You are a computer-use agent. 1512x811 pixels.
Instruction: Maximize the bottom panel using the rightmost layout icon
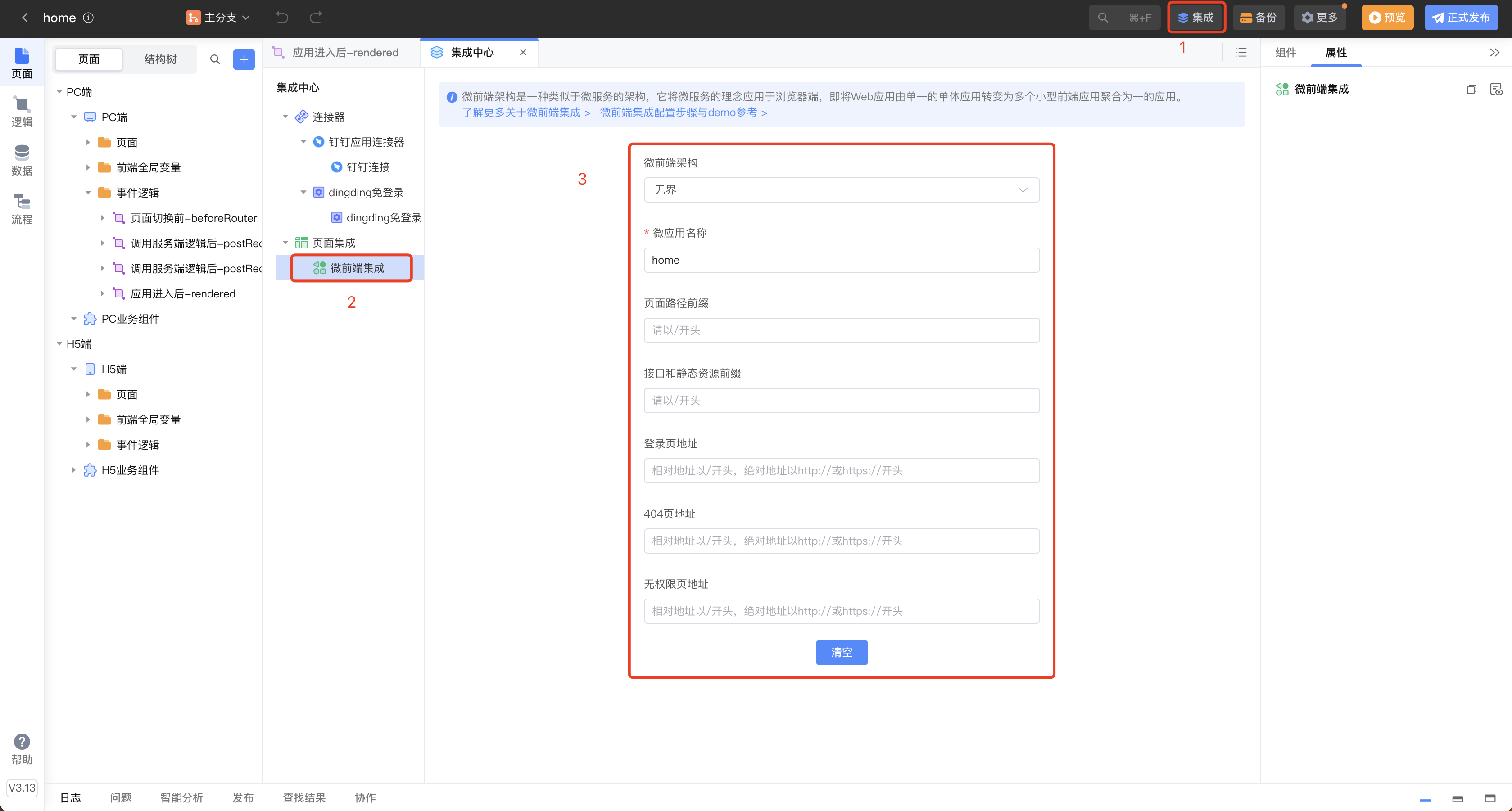pyautogui.click(x=1489, y=798)
